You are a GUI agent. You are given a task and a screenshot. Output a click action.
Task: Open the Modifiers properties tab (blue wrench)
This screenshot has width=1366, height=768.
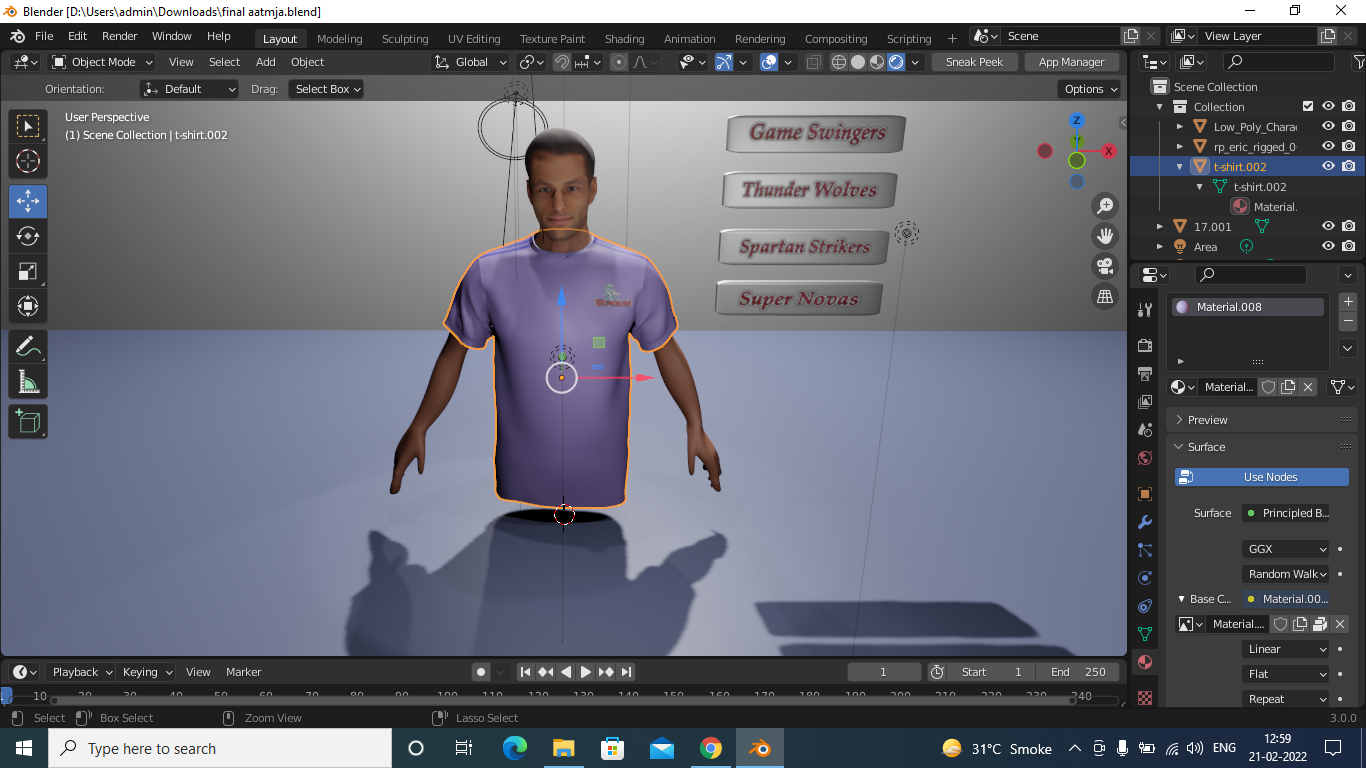(x=1145, y=522)
